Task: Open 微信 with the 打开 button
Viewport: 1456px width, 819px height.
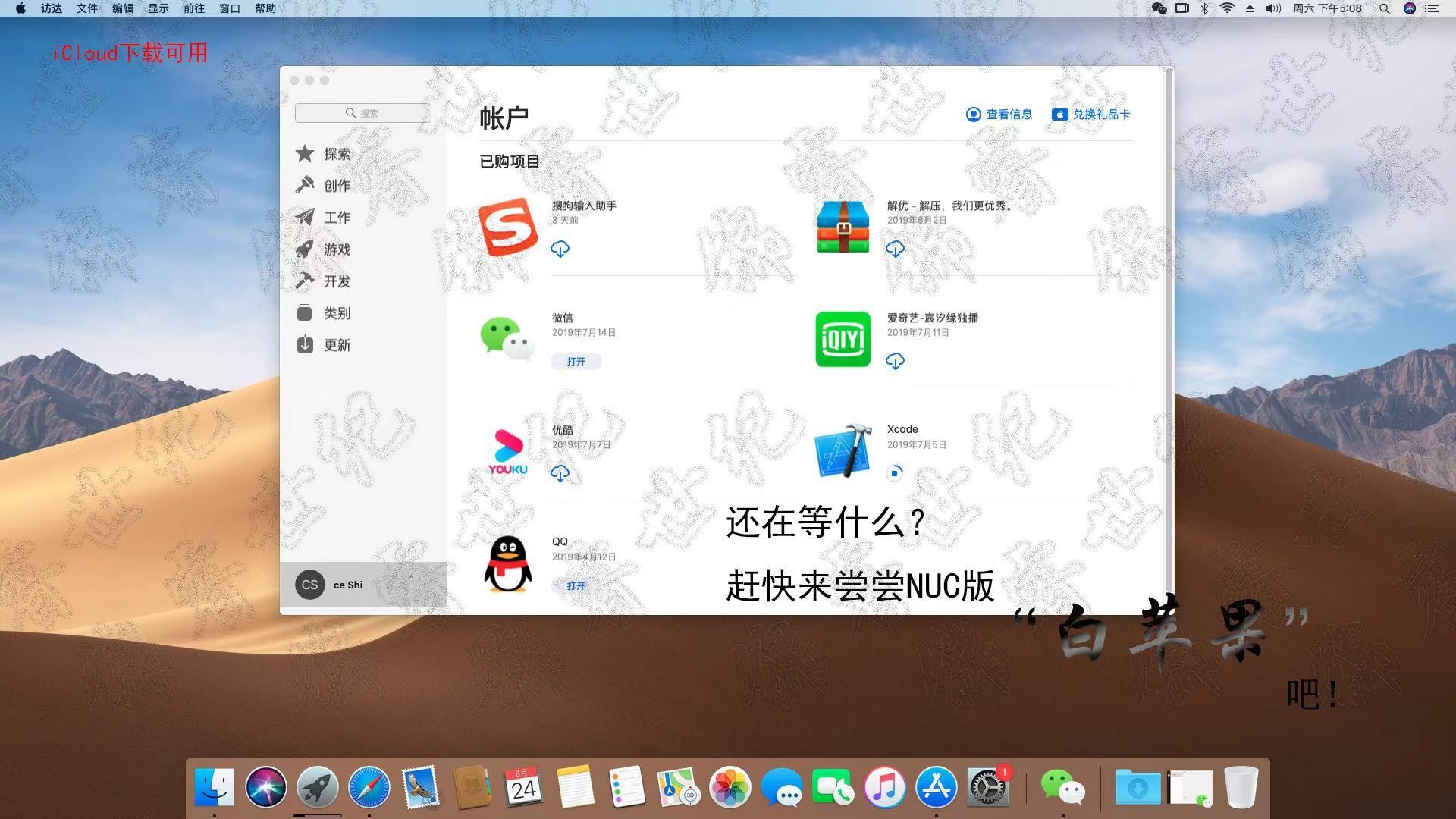Action: (576, 361)
